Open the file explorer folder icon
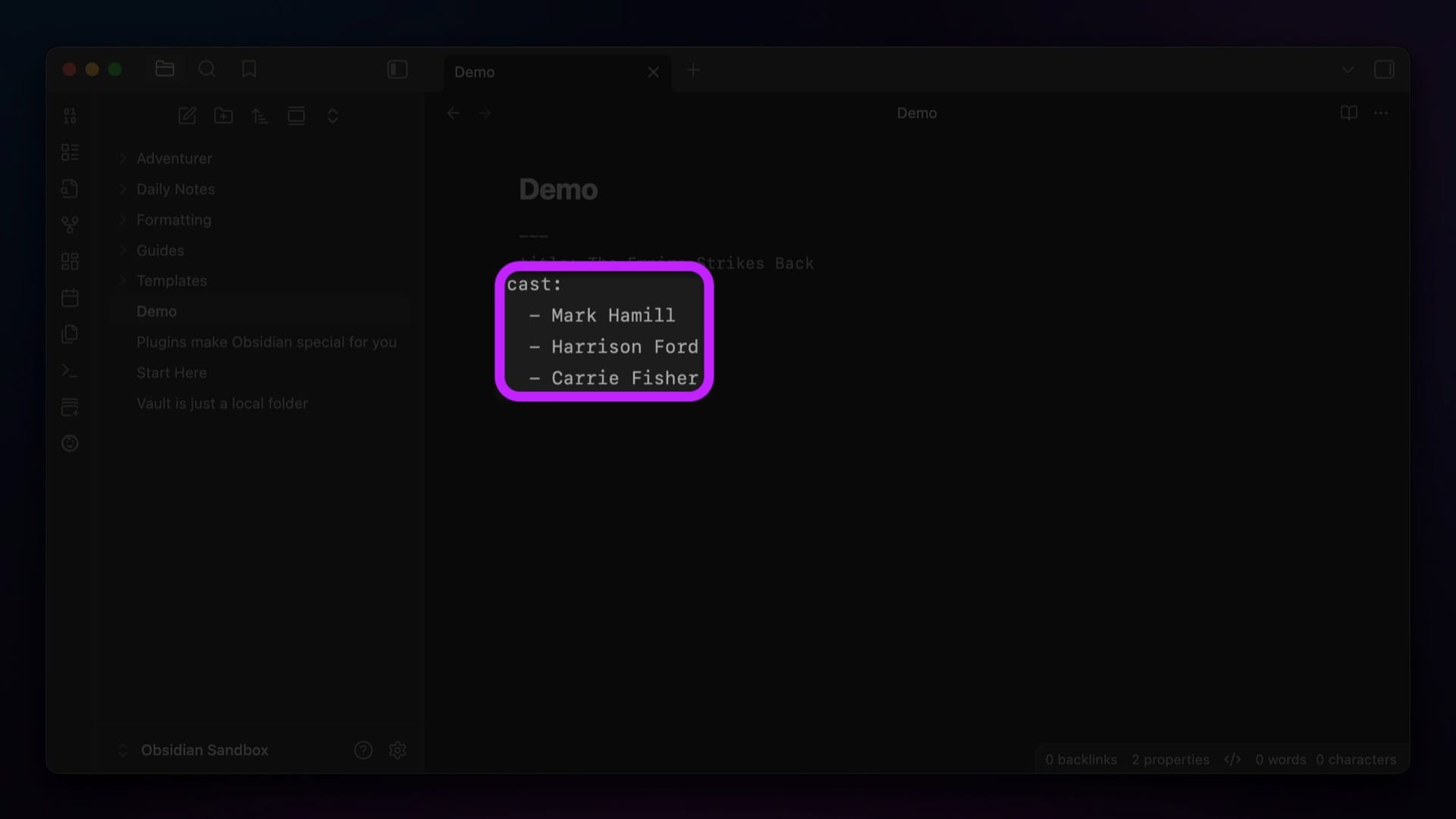This screenshot has height=819, width=1456. (165, 69)
